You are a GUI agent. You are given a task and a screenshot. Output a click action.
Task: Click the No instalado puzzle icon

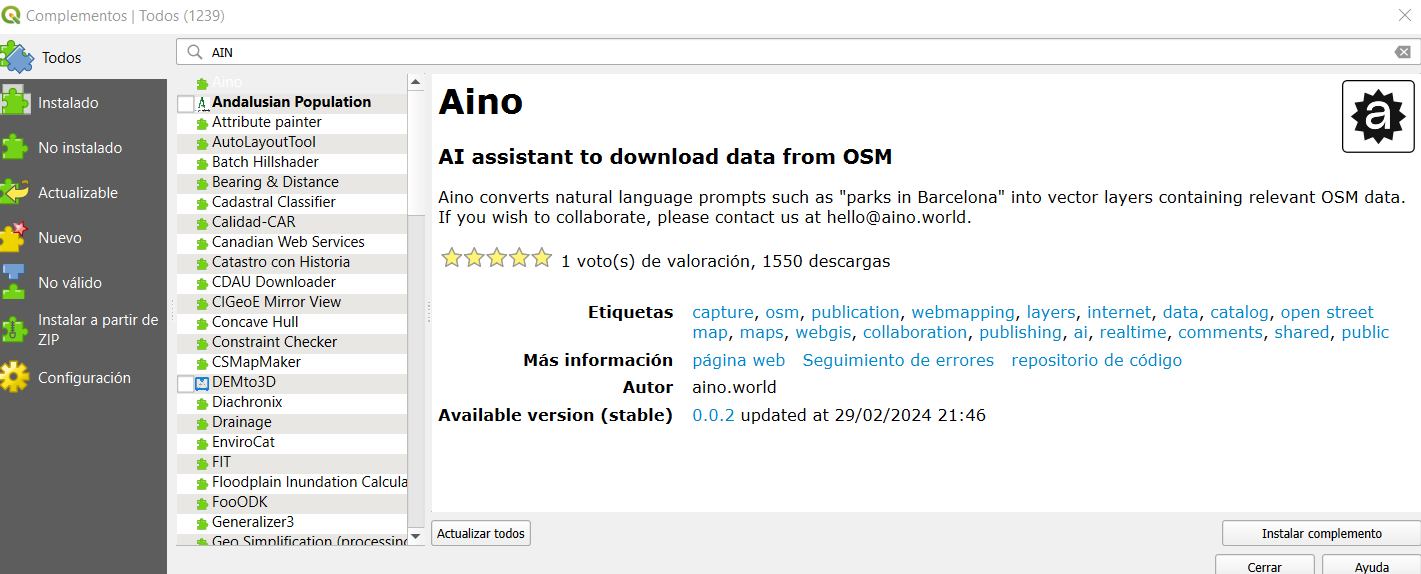click(15, 147)
